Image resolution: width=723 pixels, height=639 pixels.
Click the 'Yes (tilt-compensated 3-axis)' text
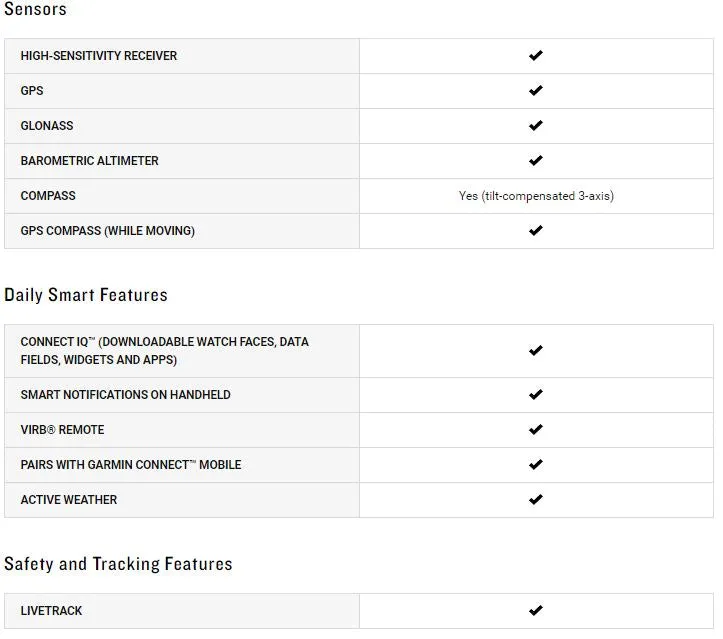tap(536, 196)
